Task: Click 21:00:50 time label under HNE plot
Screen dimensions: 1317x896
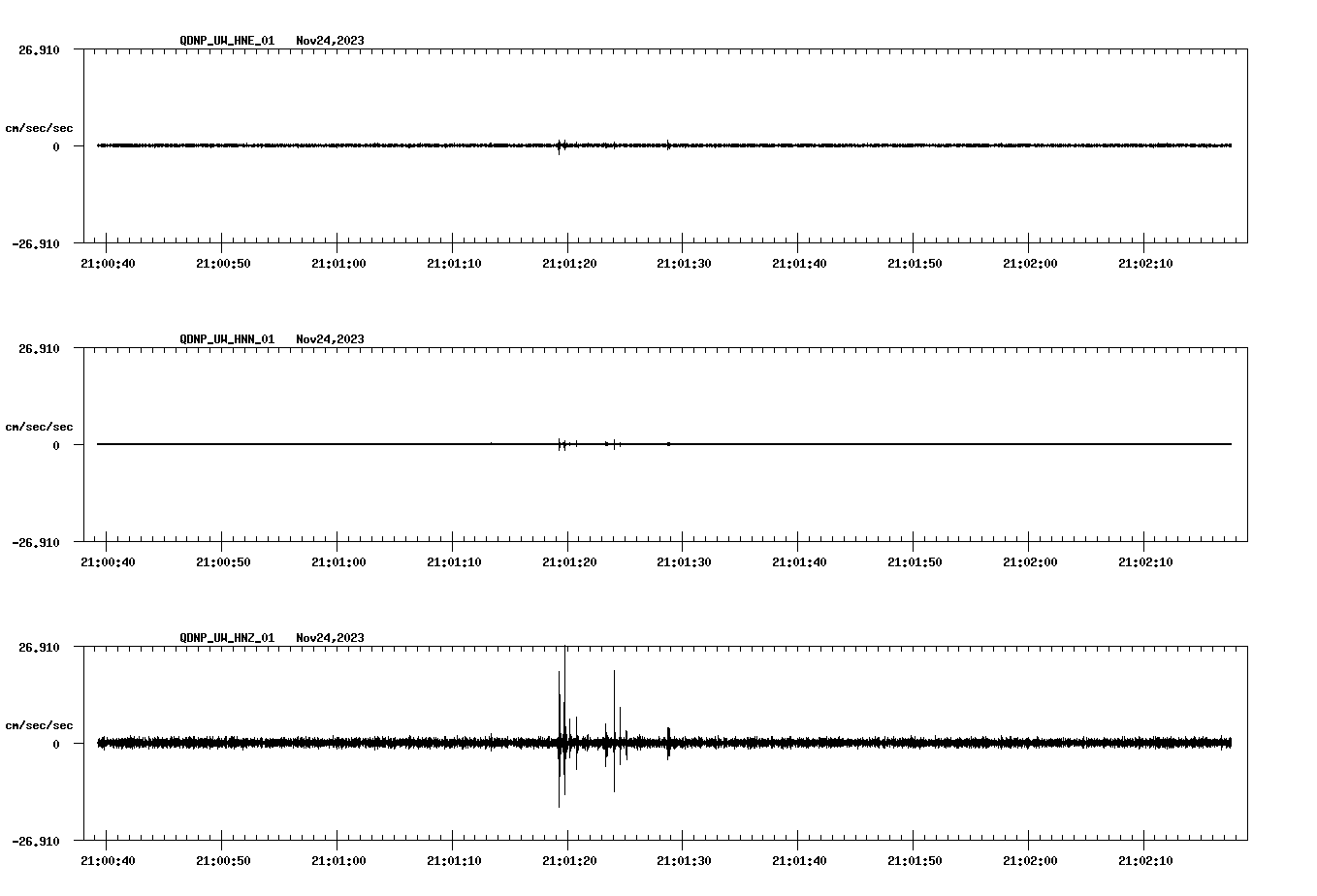Action: [x=223, y=264]
